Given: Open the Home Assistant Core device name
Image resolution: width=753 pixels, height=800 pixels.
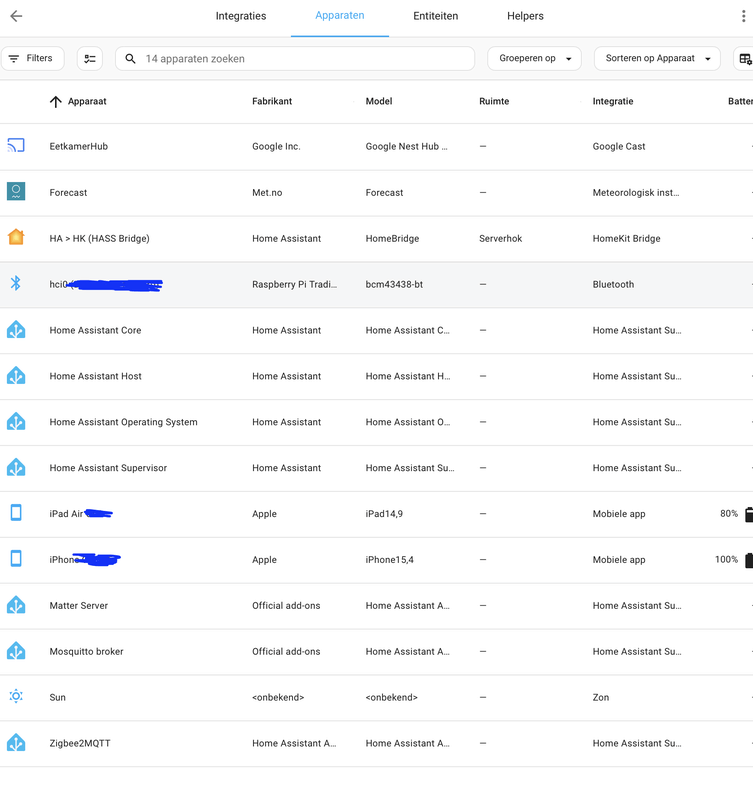Looking at the screenshot, I should [95, 330].
